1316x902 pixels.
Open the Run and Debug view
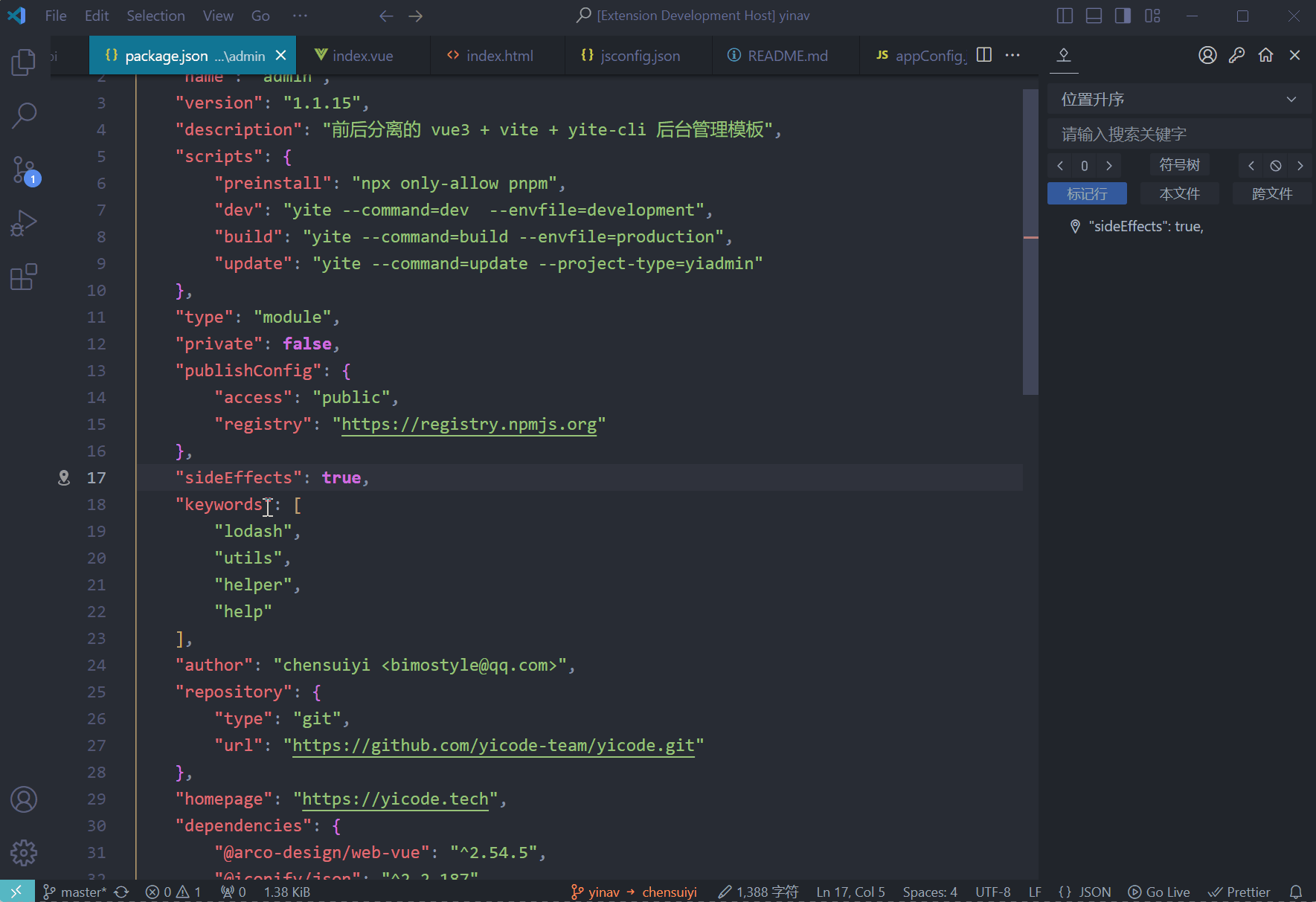click(24, 223)
